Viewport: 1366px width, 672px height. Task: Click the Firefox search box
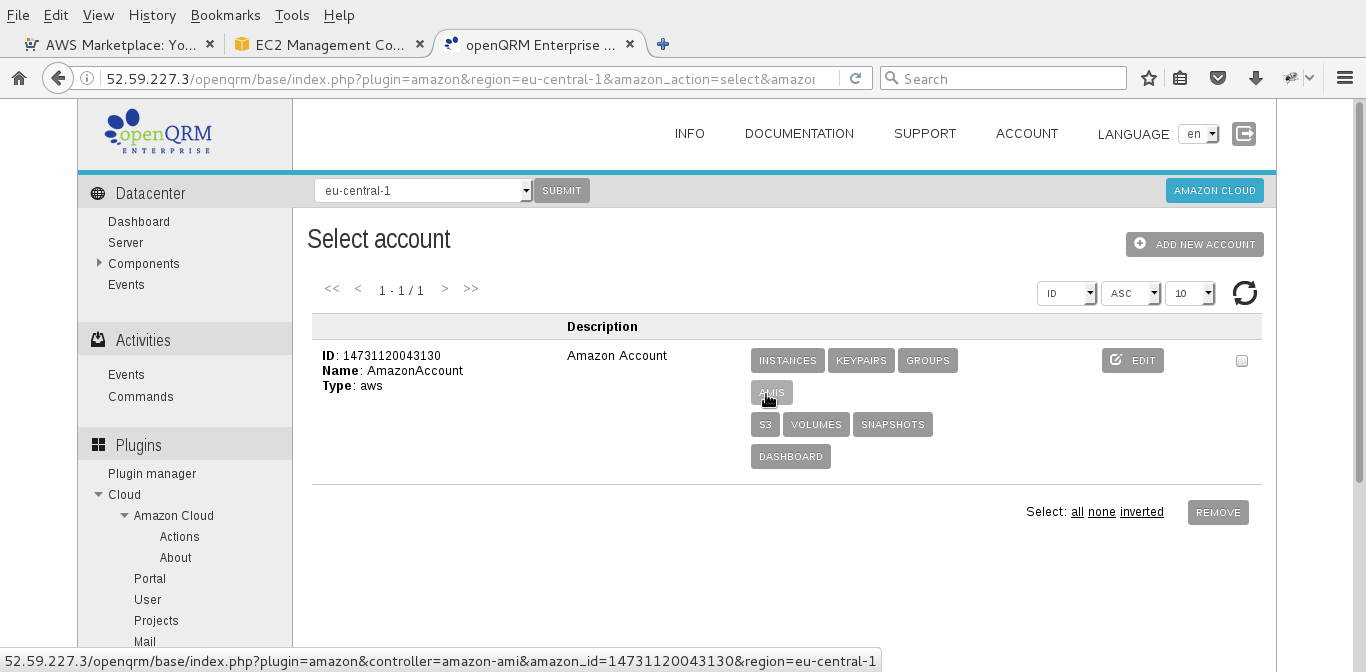[x=1003, y=78]
